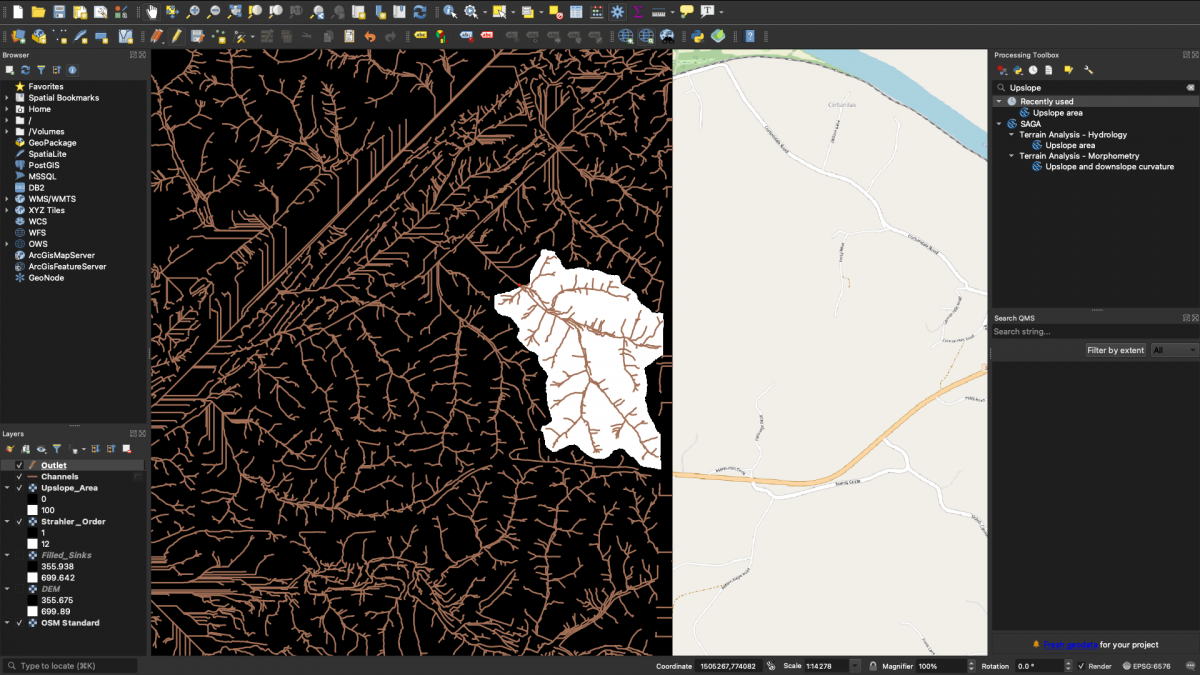This screenshot has width=1200, height=675.
Task: Enable the DEM layer checkbox
Action: pyautogui.click(x=19, y=589)
